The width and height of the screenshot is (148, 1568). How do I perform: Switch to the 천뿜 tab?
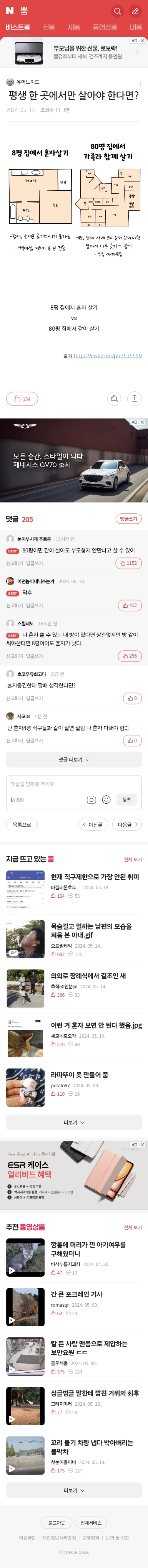(x=49, y=27)
